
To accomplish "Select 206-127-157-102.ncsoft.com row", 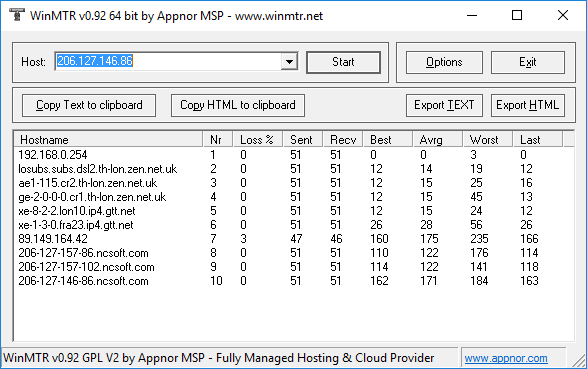I will pos(294,267).
